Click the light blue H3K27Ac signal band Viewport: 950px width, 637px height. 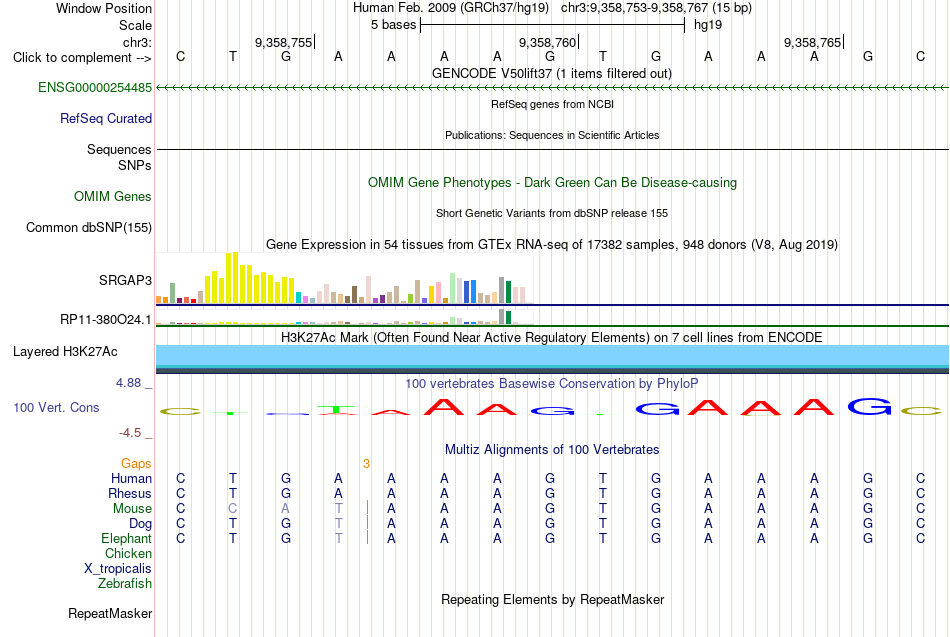[552, 355]
